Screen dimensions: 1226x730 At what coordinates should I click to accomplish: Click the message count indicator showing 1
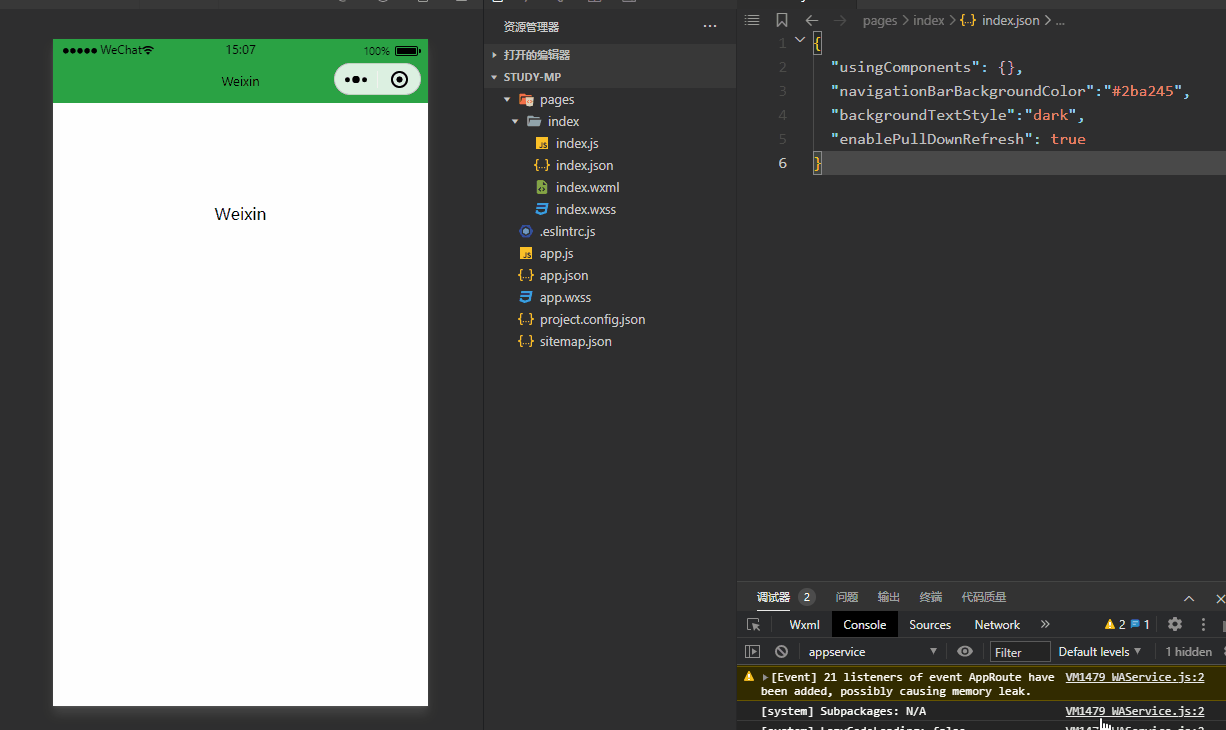[x=1140, y=624]
